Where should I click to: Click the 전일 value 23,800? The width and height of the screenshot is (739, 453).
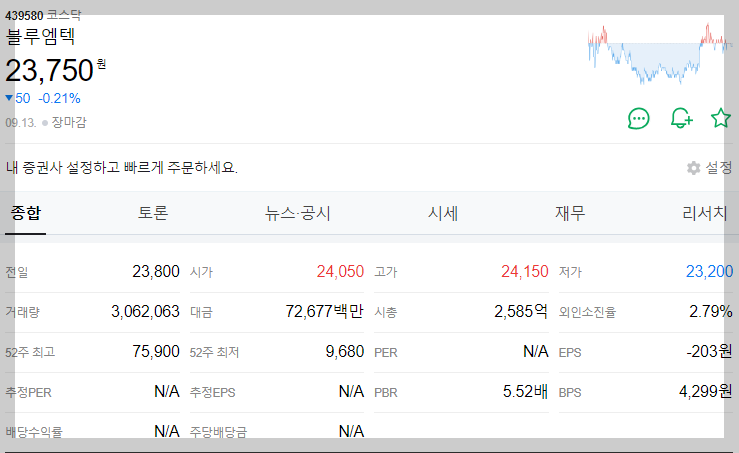pyautogui.click(x=156, y=272)
